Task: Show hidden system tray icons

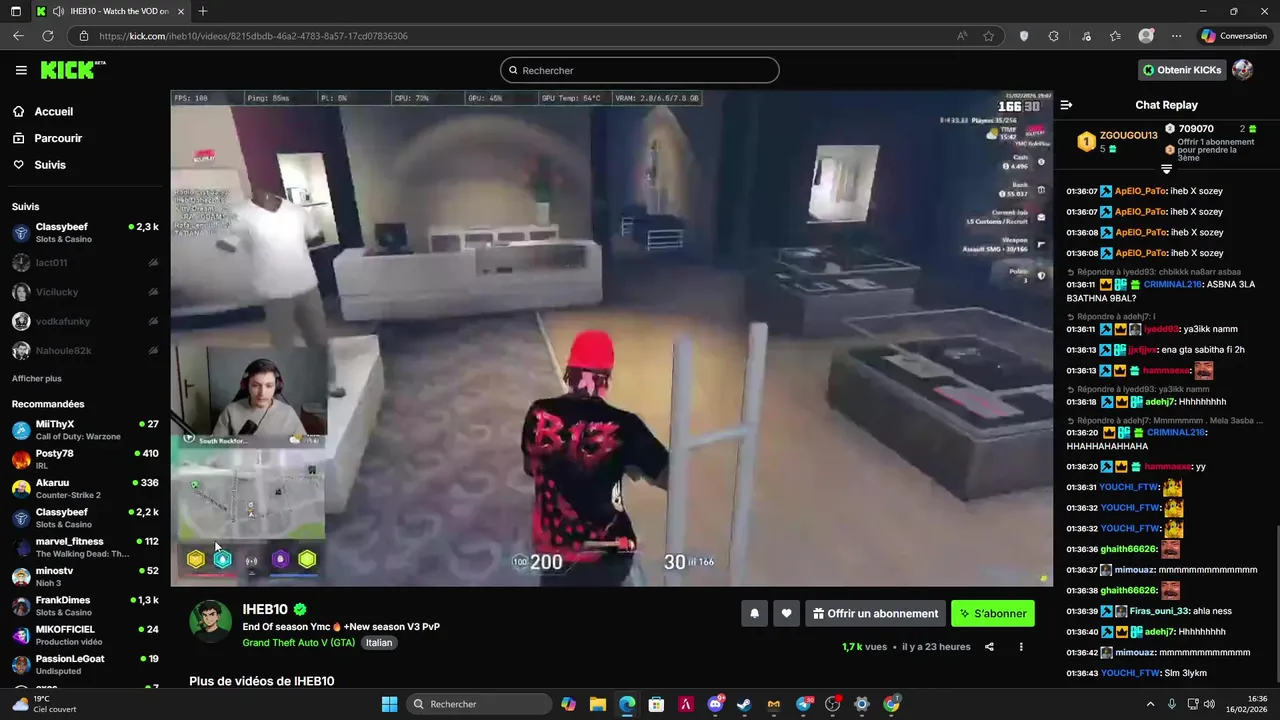Action: coord(1150,704)
